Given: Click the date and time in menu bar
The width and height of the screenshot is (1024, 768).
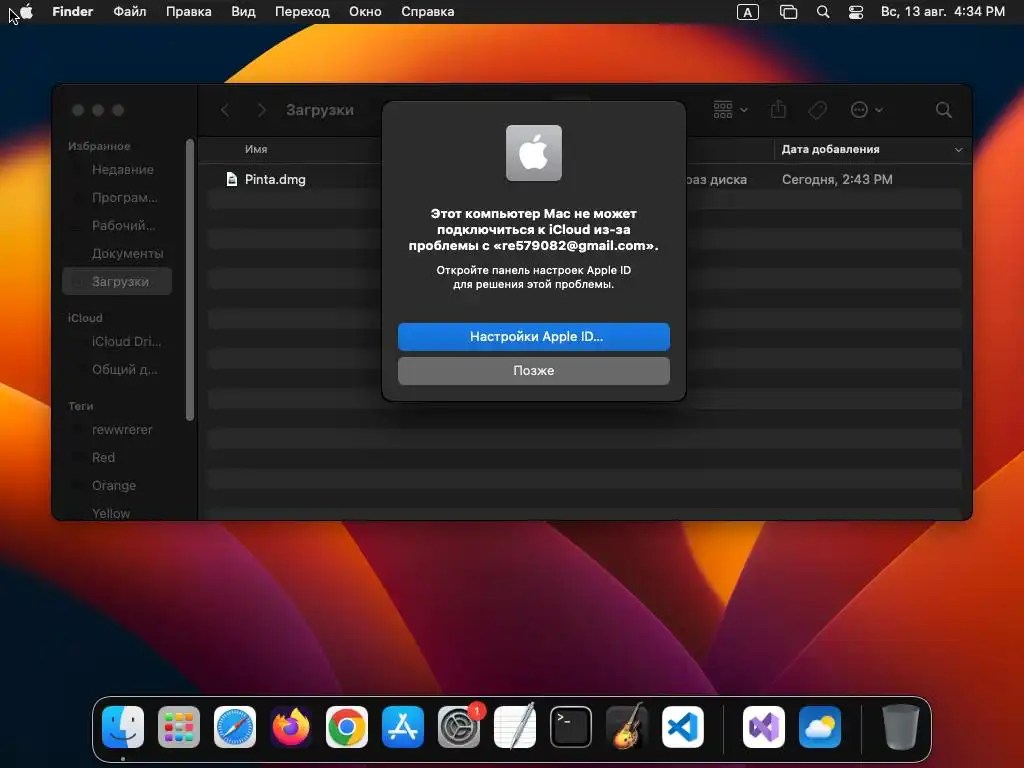Looking at the screenshot, I should coord(942,12).
